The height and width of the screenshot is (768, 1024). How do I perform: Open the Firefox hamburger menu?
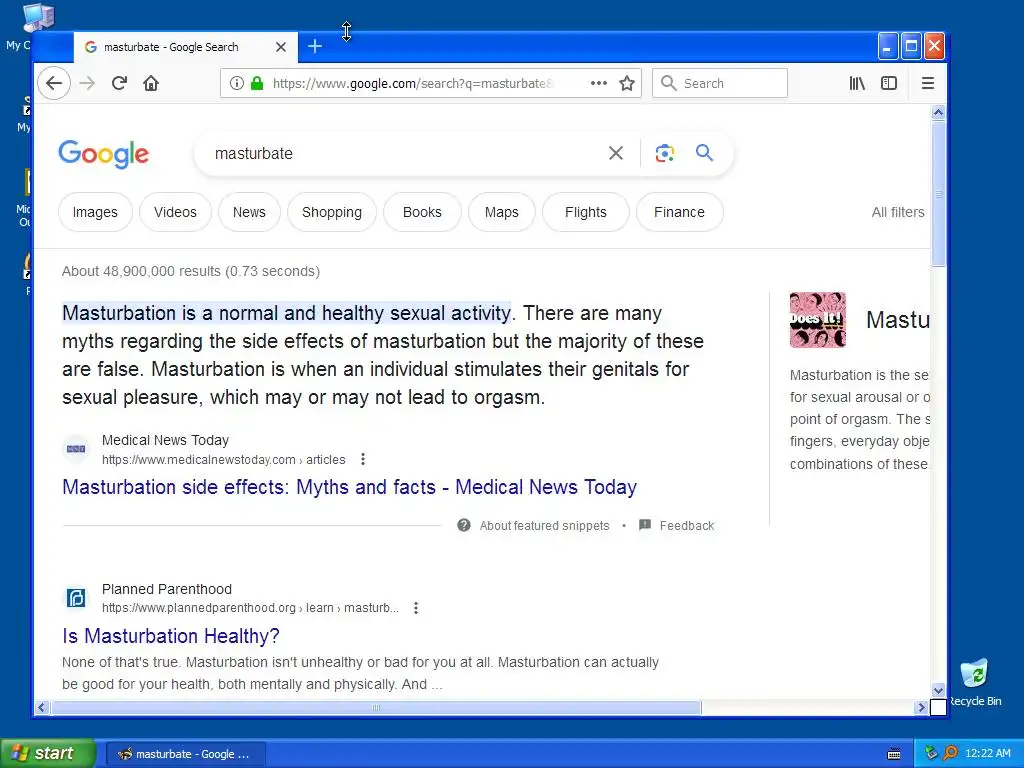pyautogui.click(x=927, y=83)
